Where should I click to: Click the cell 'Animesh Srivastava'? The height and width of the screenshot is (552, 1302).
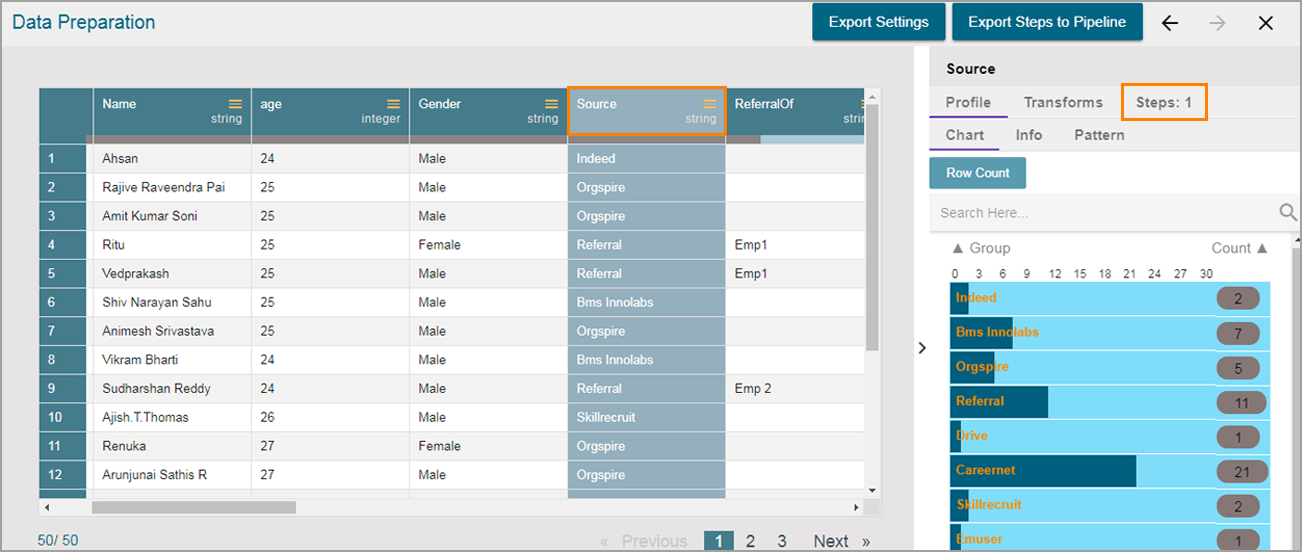(x=172, y=331)
